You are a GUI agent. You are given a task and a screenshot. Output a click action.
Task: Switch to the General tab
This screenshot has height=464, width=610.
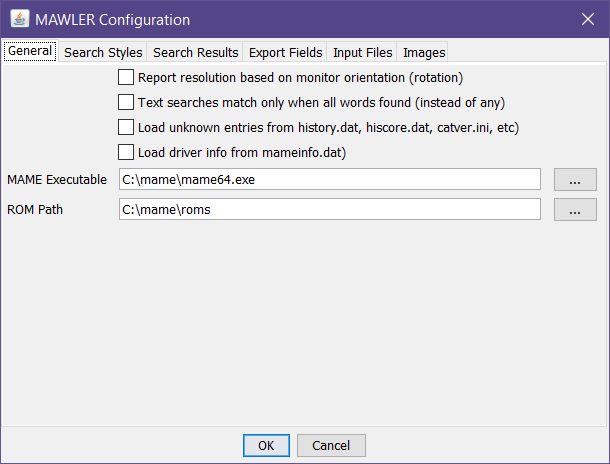(30, 52)
